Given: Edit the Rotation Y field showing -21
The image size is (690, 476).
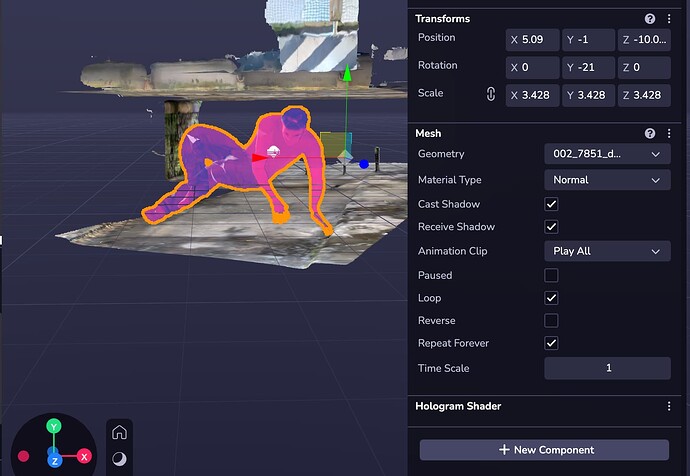Looking at the screenshot, I should coord(588,67).
